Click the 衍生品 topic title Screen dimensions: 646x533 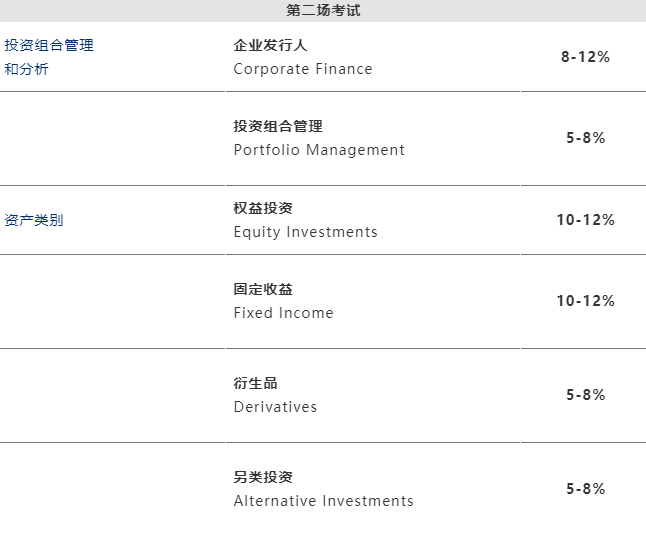(256, 383)
